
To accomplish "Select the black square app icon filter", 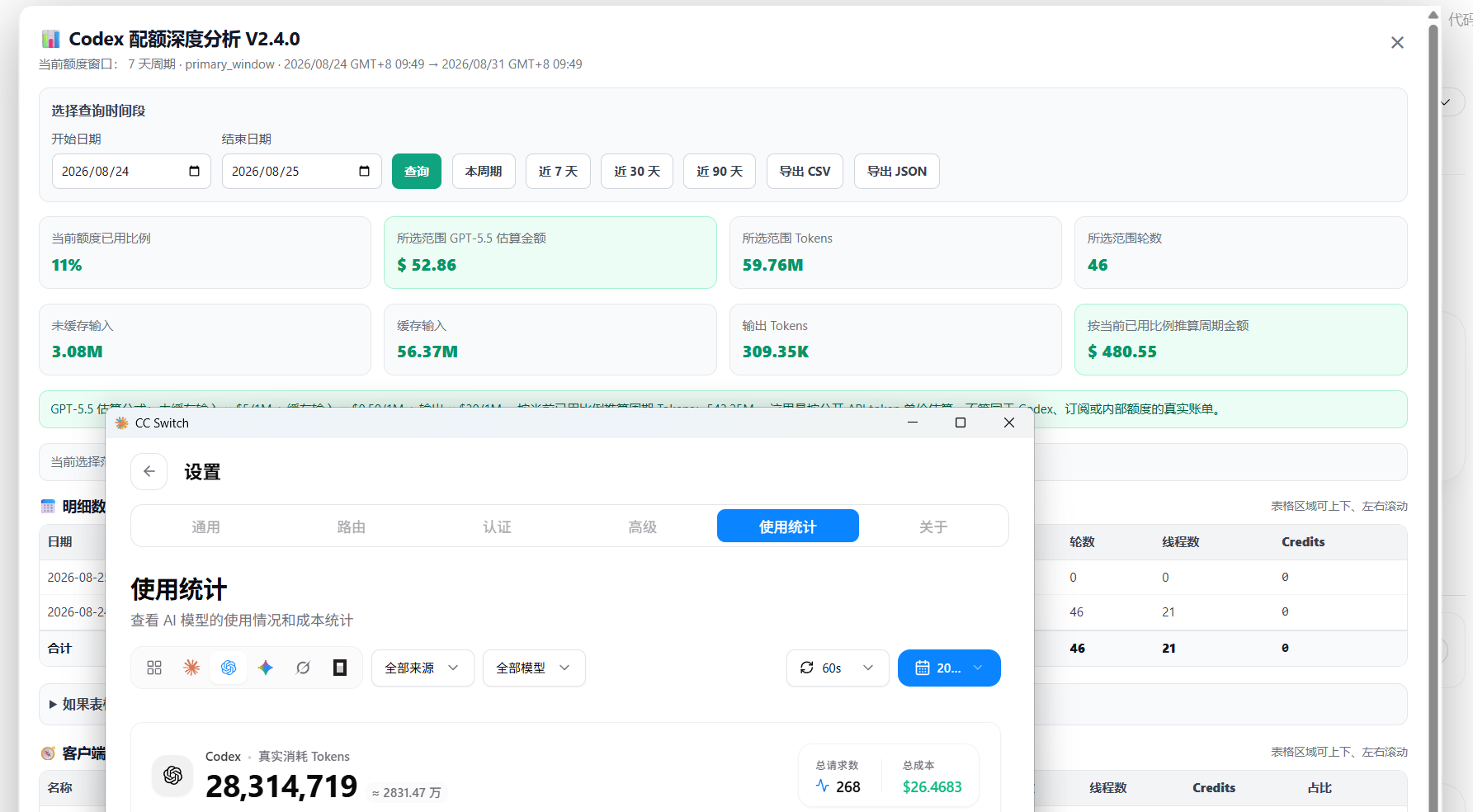I will pyautogui.click(x=340, y=668).
